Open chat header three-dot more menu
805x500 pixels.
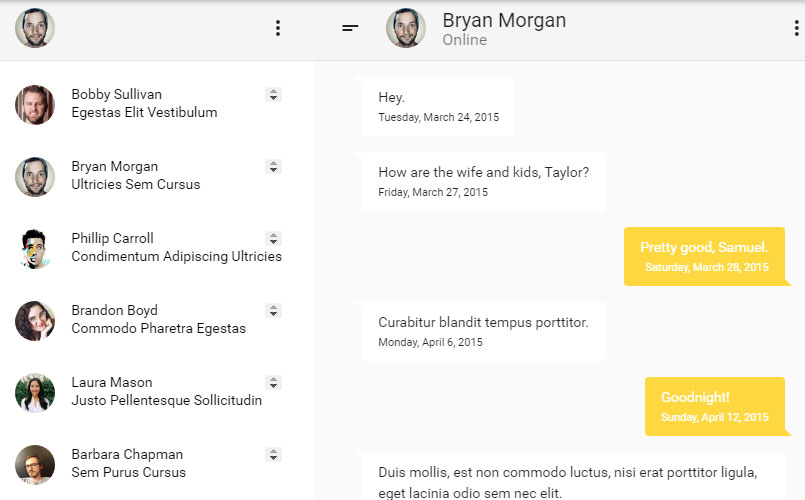point(796,29)
